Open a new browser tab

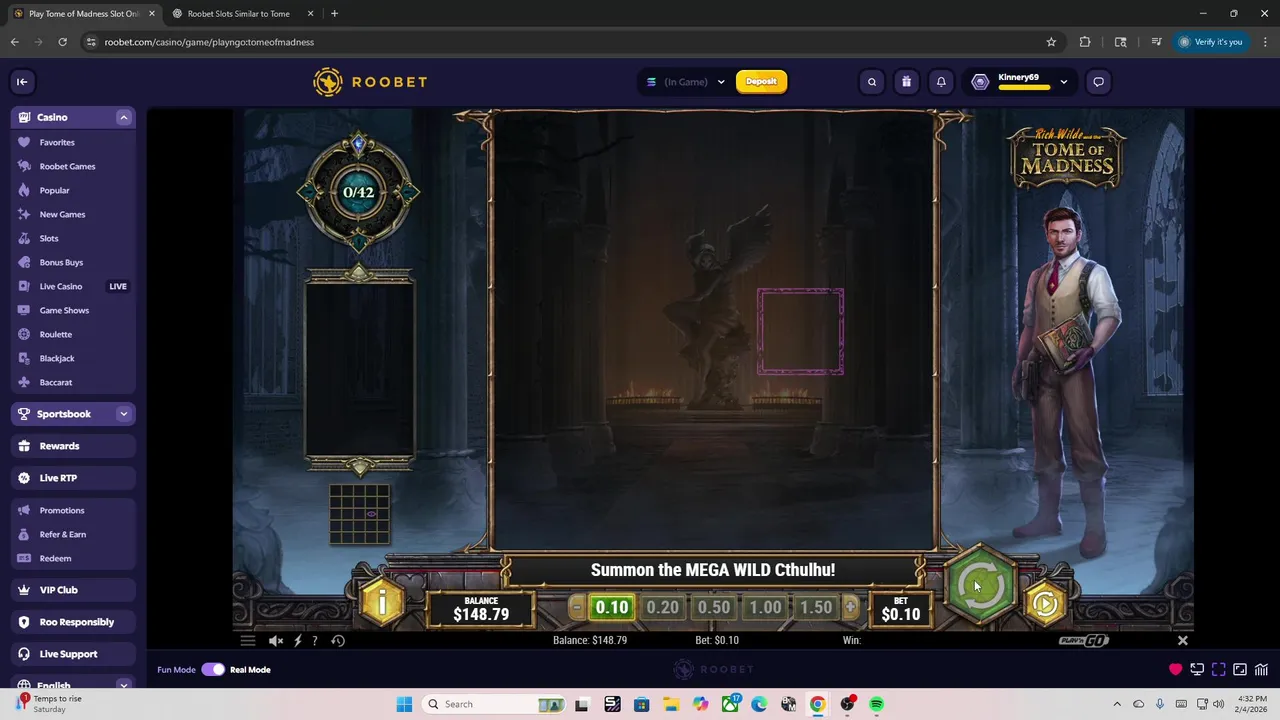pos(334,14)
